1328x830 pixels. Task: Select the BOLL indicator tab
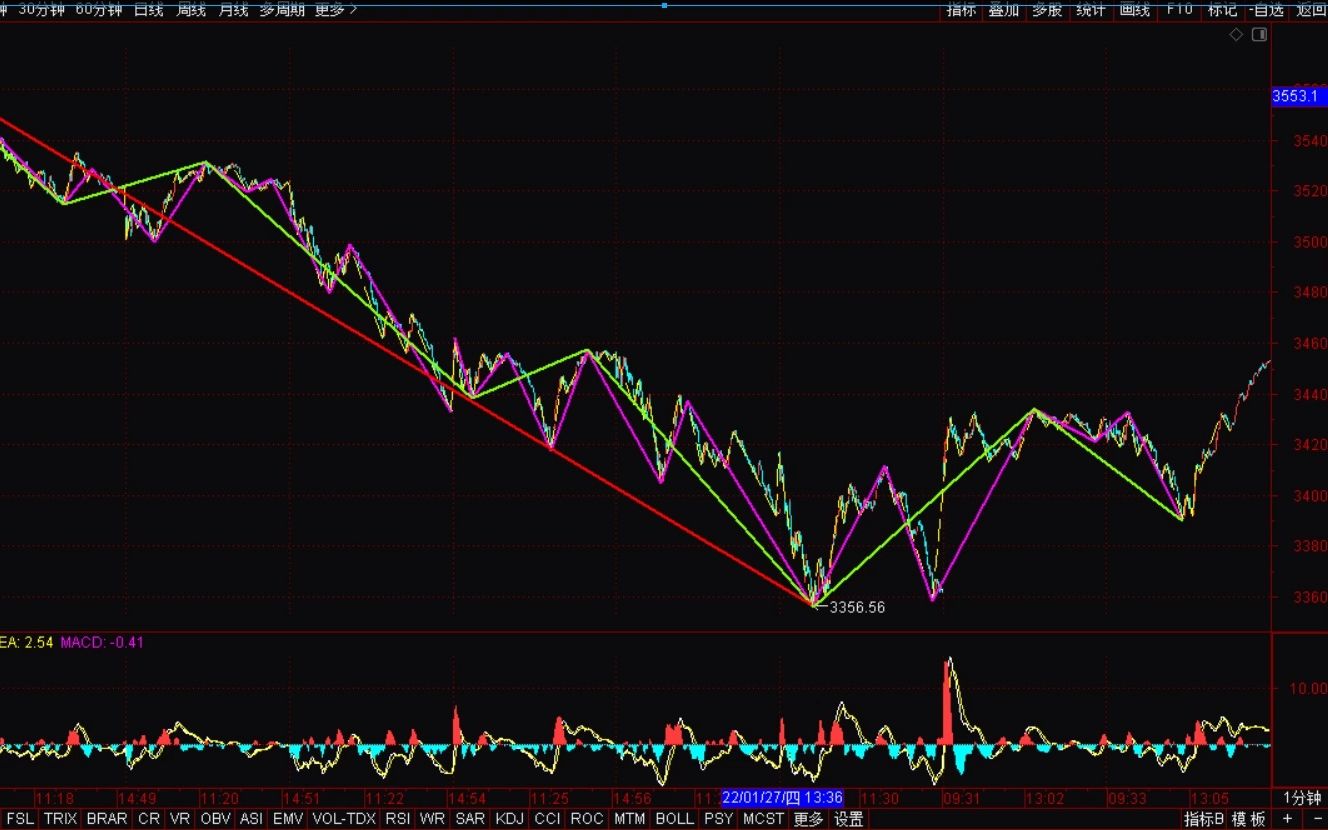coord(675,819)
